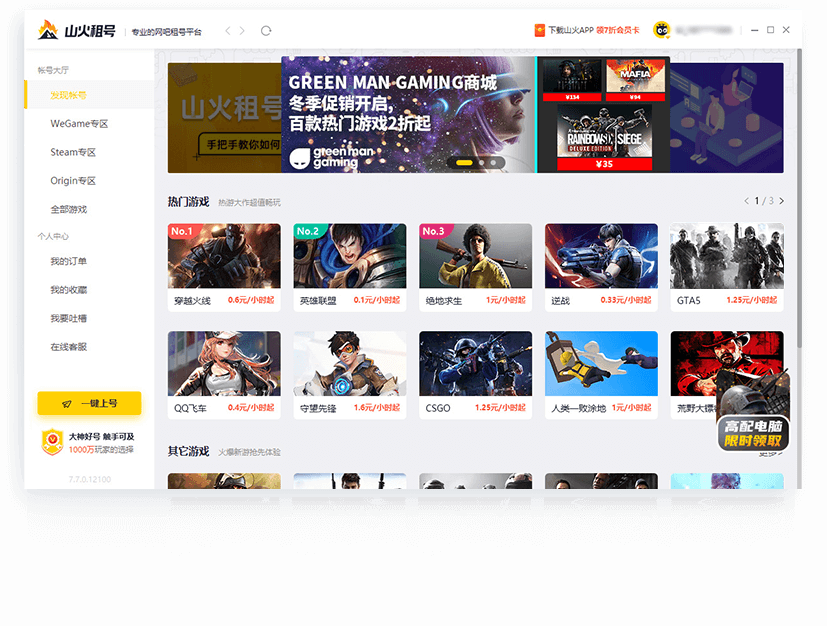Open the navigation back arrow

[x=226, y=31]
